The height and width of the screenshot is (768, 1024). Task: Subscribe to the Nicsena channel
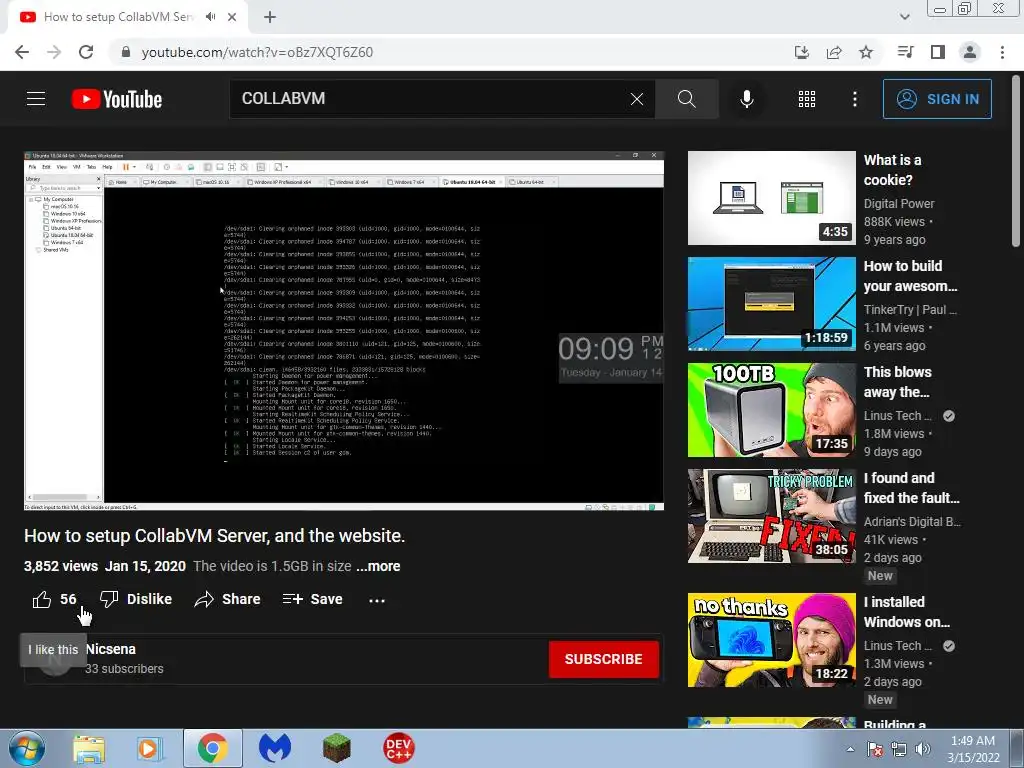[x=603, y=659]
